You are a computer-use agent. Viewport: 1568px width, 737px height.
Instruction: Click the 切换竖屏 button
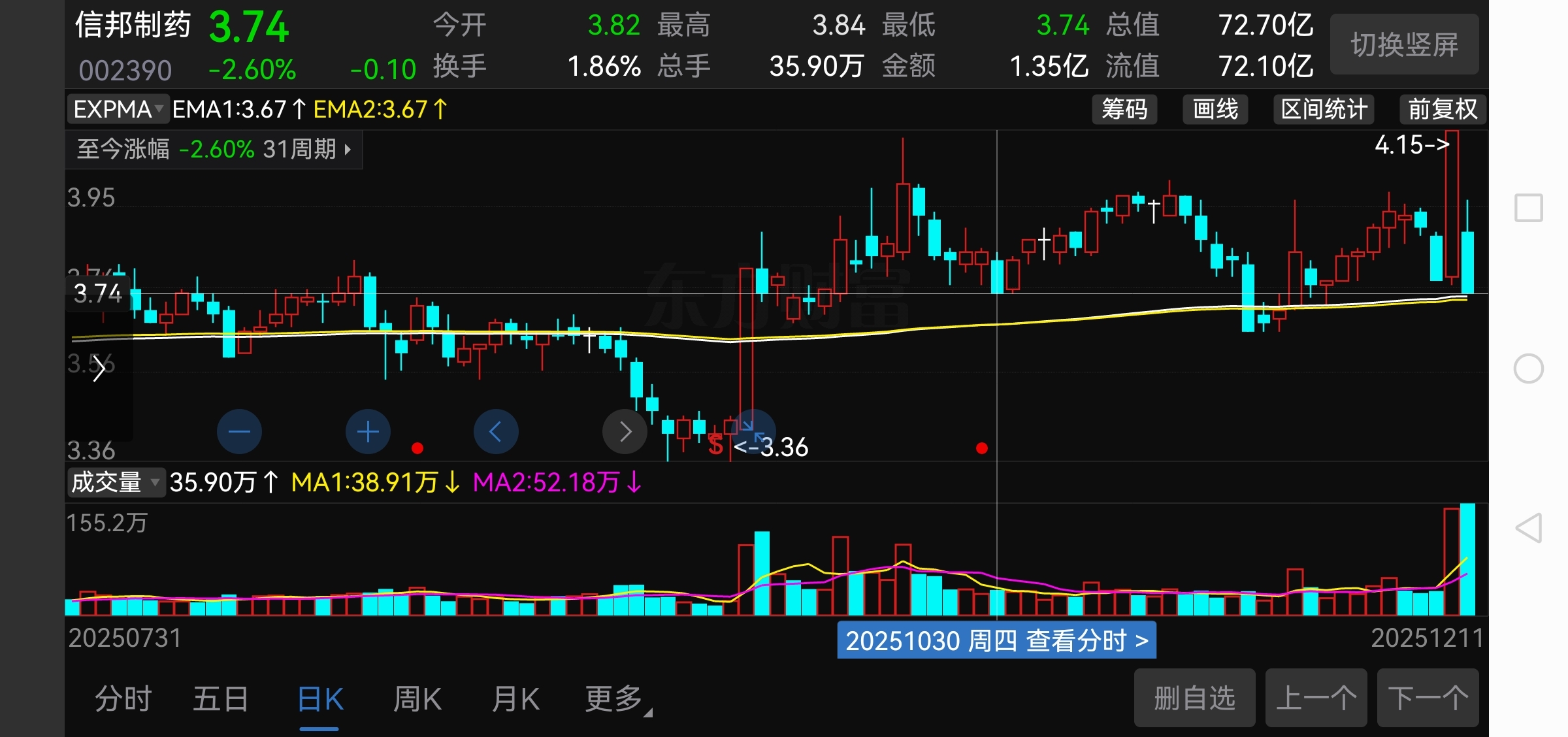coord(1404,44)
